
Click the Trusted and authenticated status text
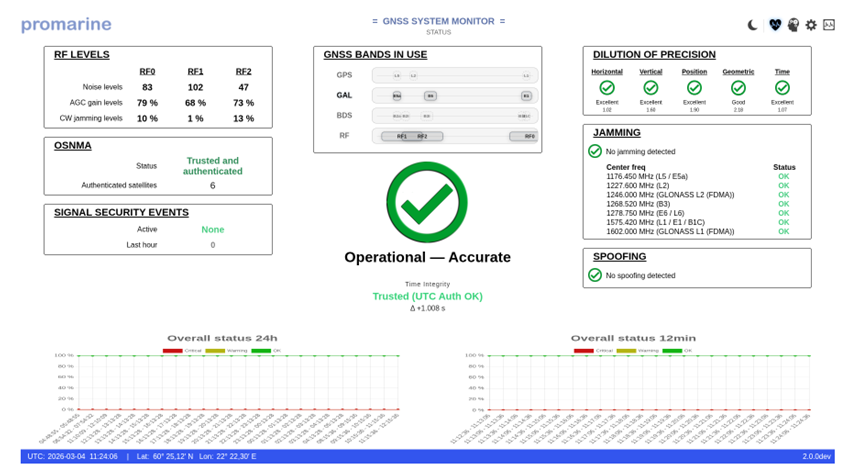pyautogui.click(x=213, y=166)
